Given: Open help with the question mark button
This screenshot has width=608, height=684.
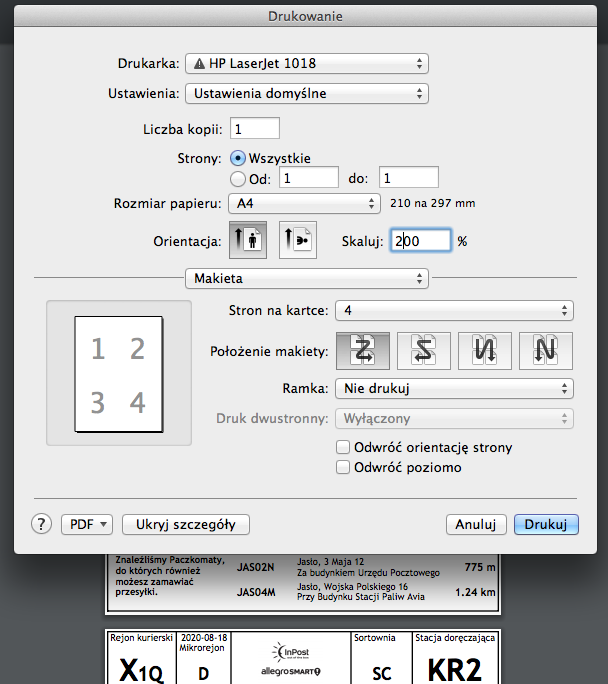Looking at the screenshot, I should pyautogui.click(x=42, y=524).
